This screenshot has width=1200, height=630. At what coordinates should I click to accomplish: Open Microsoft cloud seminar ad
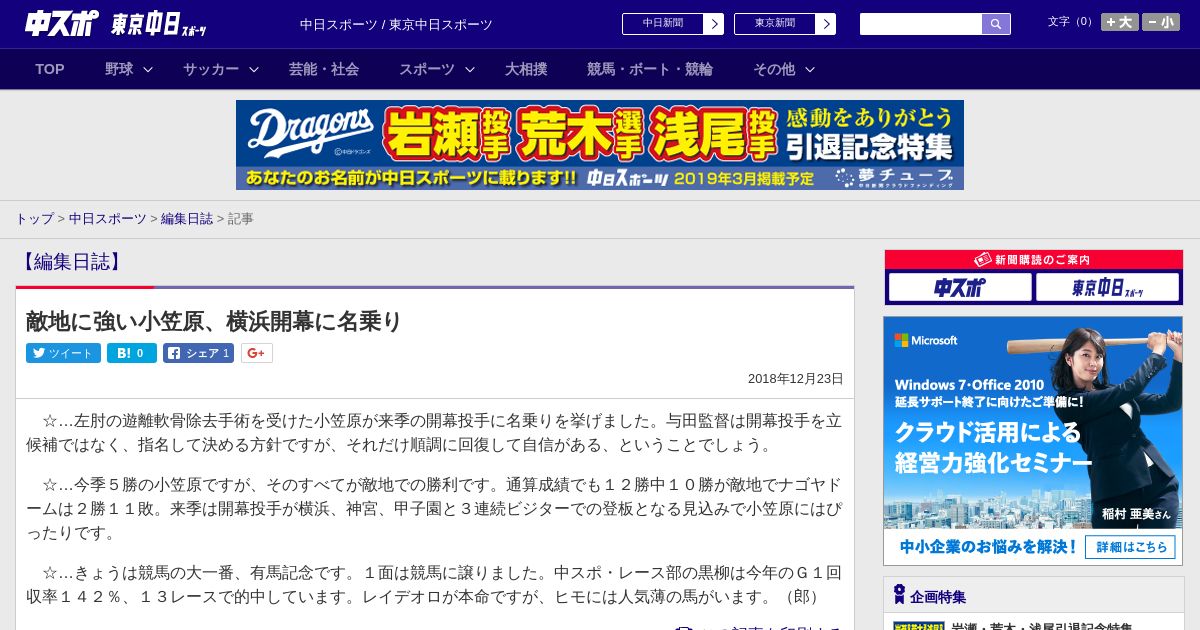[x=1033, y=441]
